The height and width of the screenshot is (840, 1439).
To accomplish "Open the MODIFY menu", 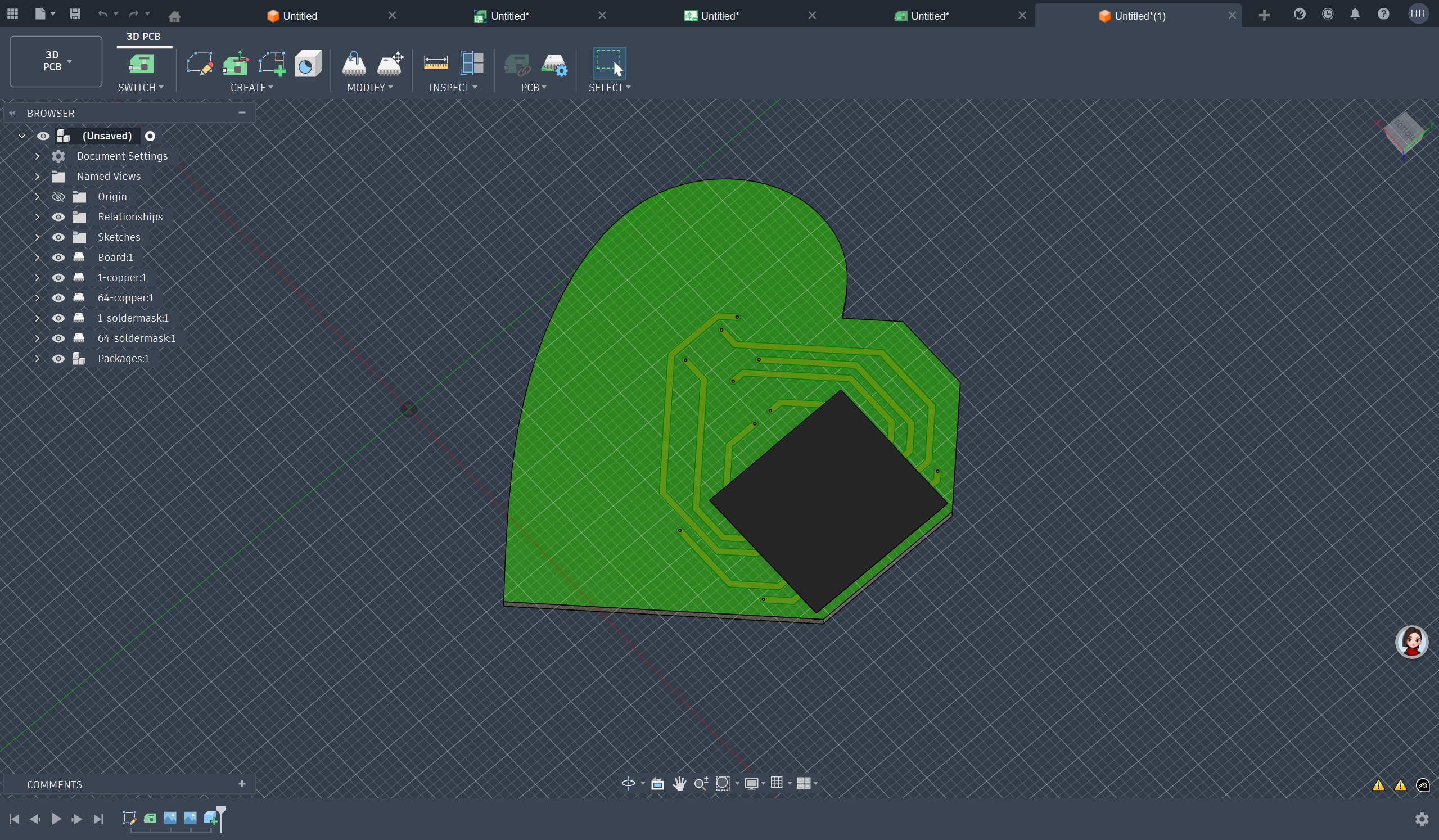I will coord(369,87).
